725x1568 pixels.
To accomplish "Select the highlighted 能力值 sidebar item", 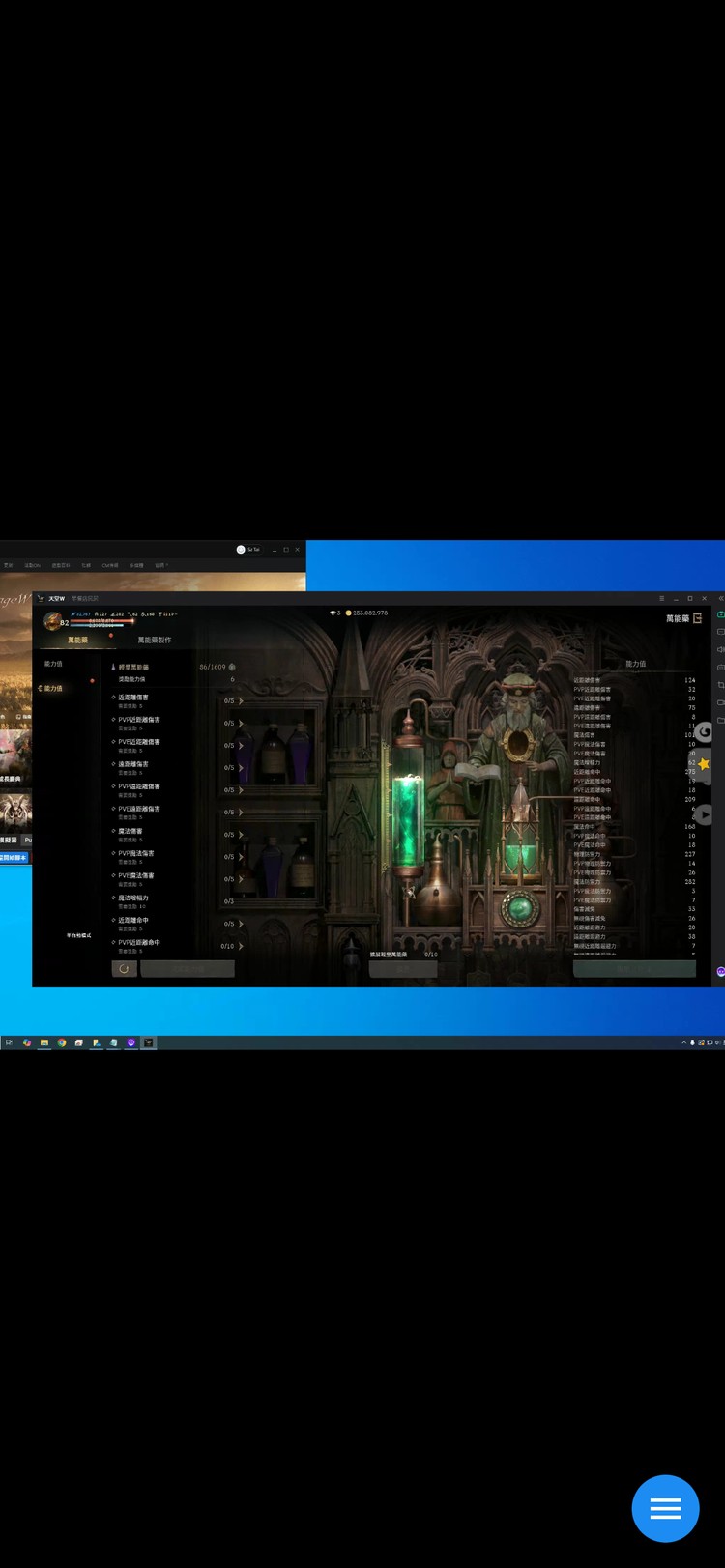I will click(52, 688).
